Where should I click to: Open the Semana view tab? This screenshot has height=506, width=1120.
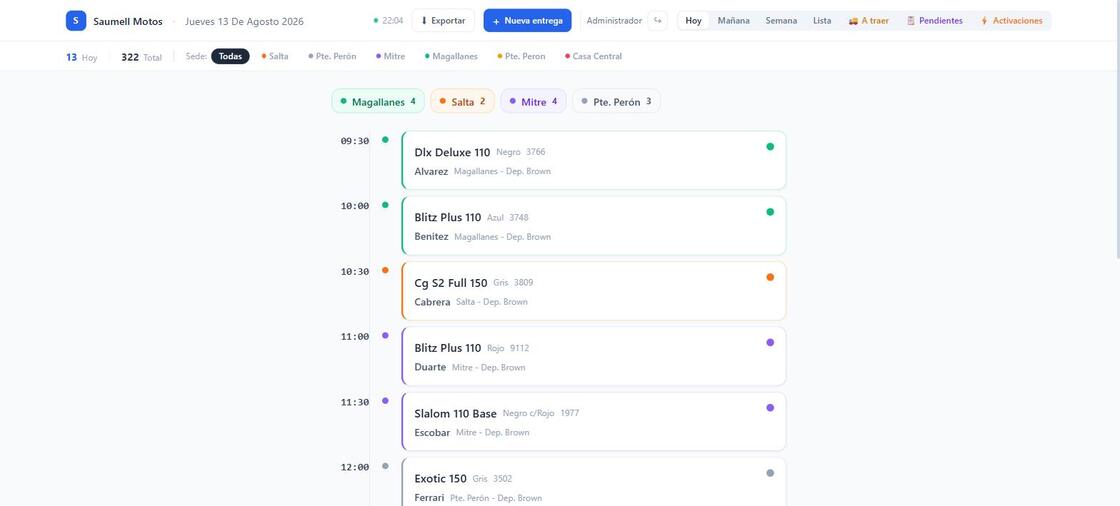(781, 21)
